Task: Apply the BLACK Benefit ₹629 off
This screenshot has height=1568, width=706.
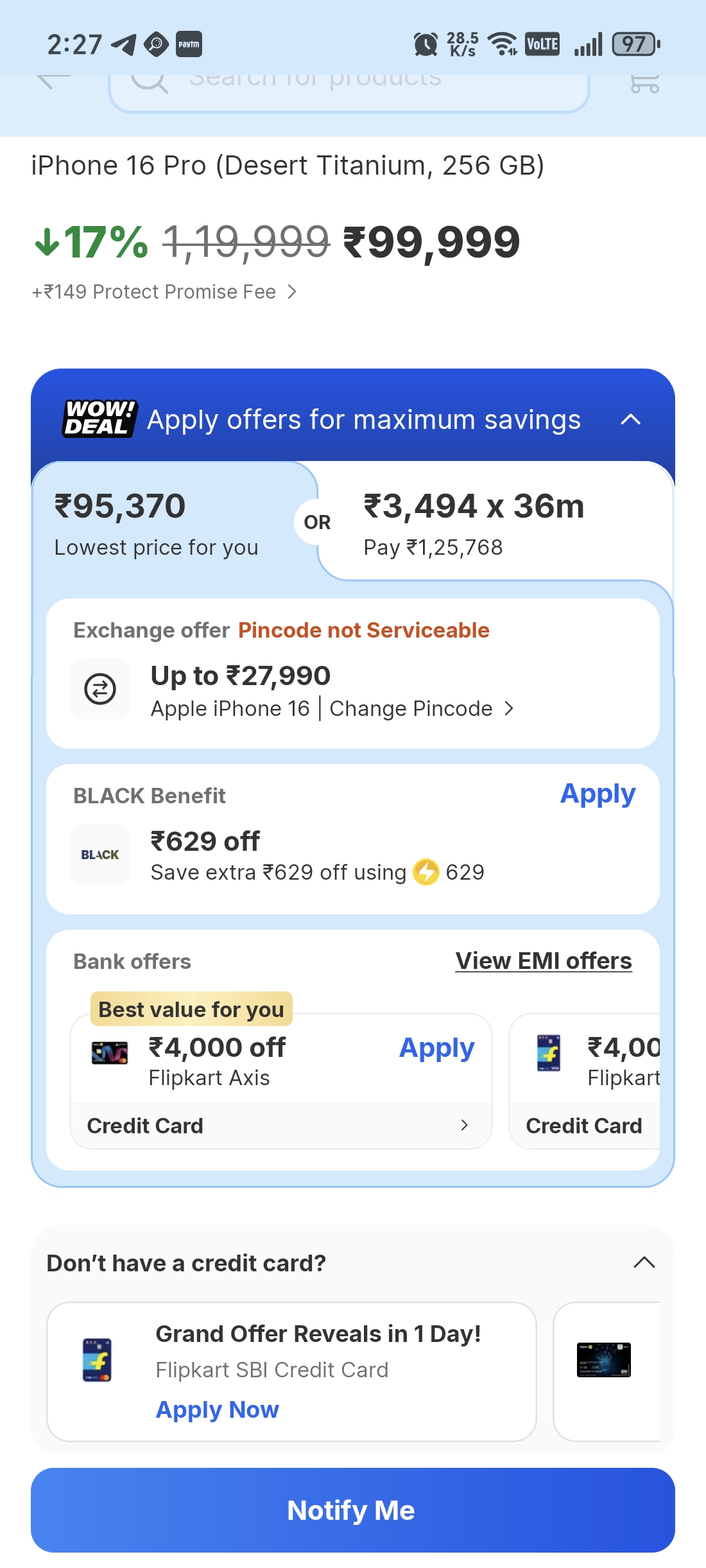Action: click(598, 794)
